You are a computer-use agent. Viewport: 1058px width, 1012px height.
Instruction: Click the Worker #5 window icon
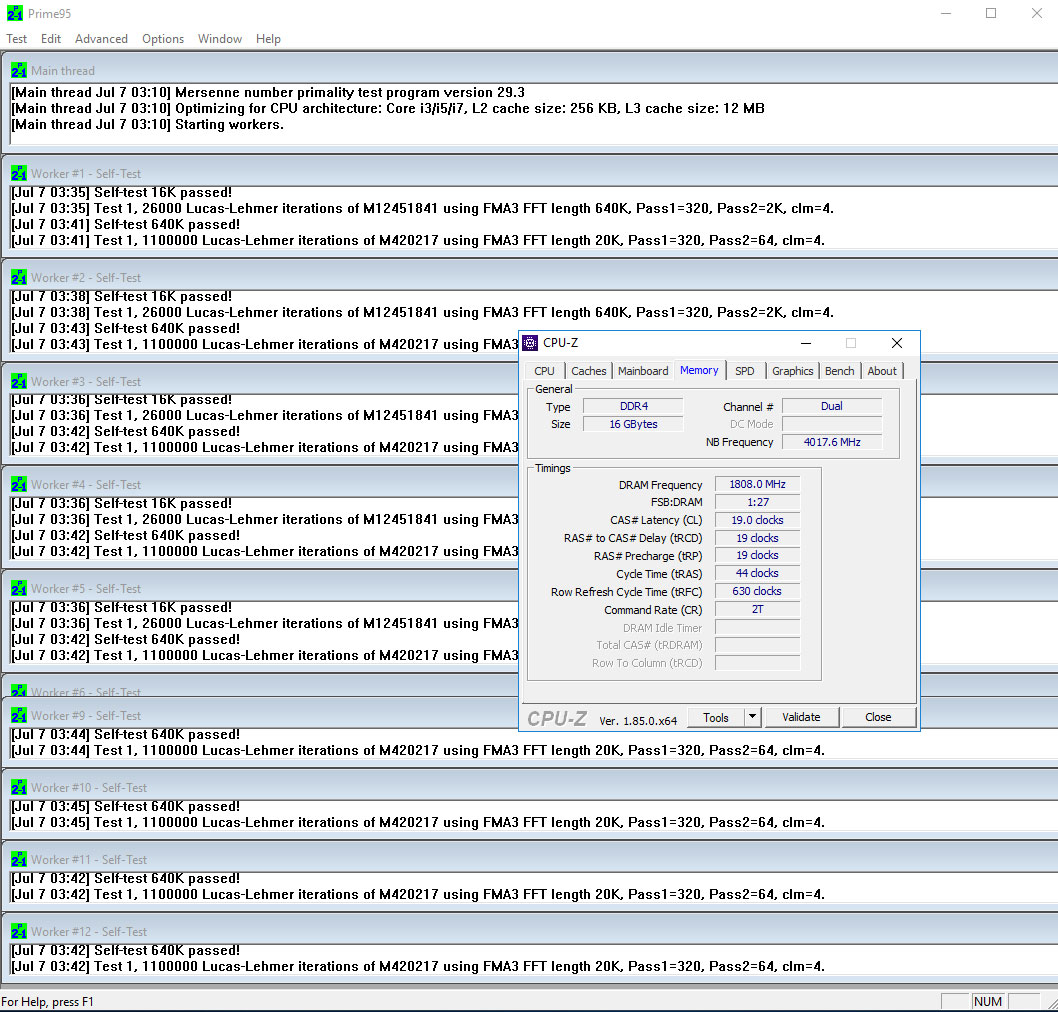tap(19, 589)
